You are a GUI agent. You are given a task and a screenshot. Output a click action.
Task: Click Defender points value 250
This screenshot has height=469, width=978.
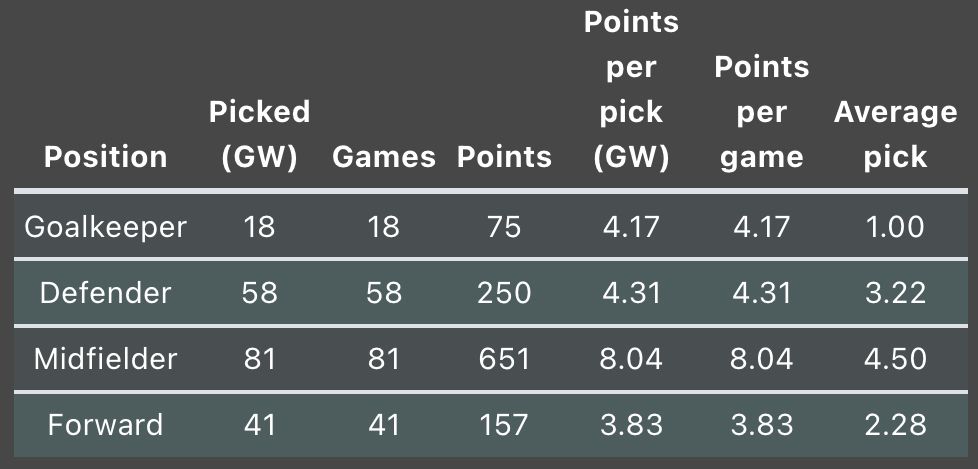504,293
